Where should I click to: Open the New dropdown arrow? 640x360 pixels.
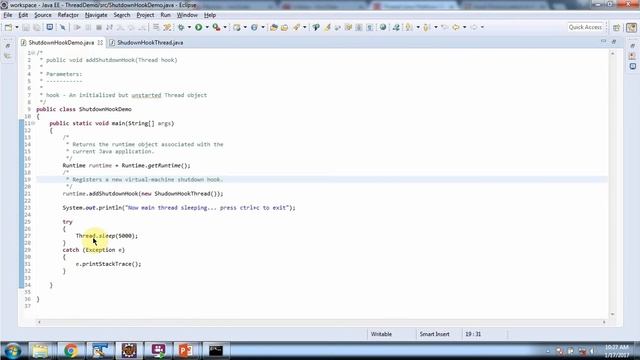tap(17, 27)
